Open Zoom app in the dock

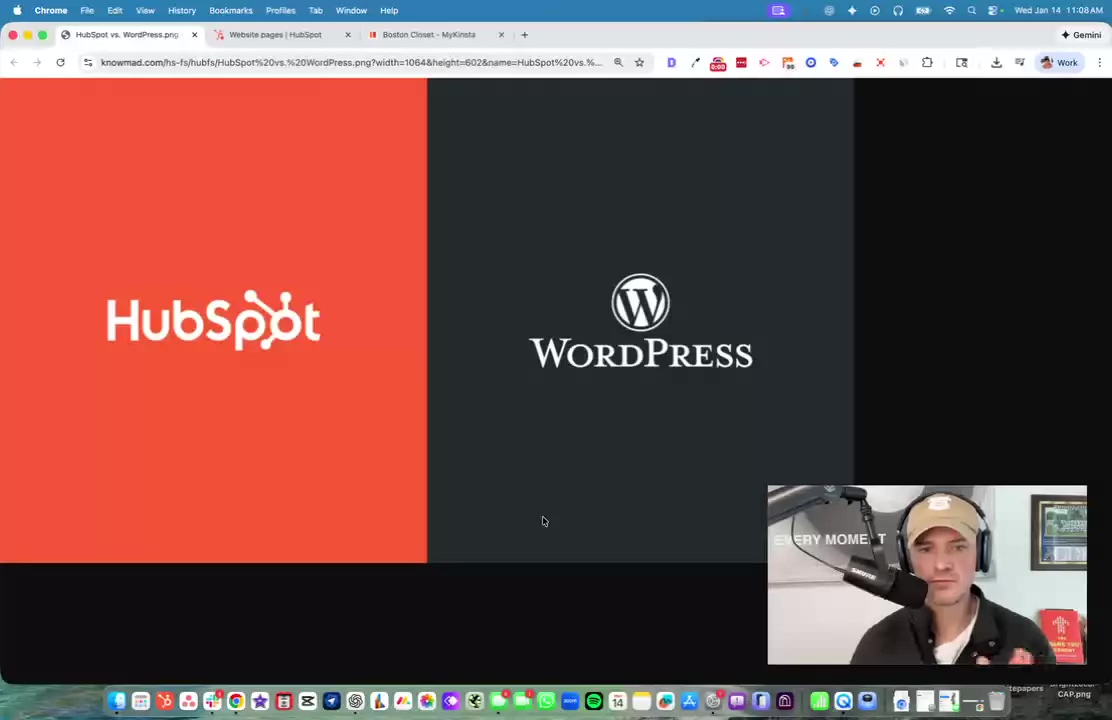(570, 701)
